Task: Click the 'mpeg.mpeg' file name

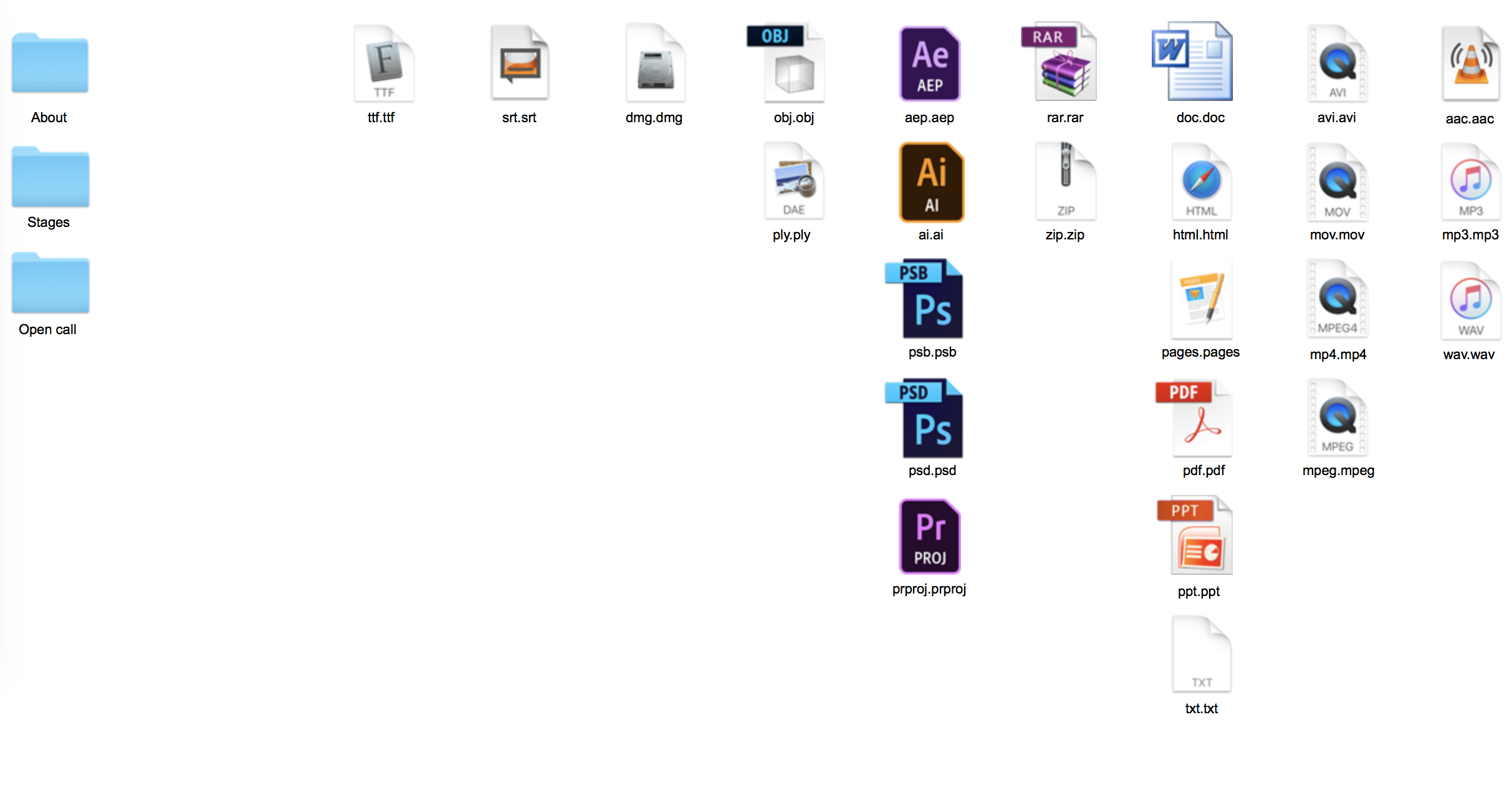Action: 1338,470
